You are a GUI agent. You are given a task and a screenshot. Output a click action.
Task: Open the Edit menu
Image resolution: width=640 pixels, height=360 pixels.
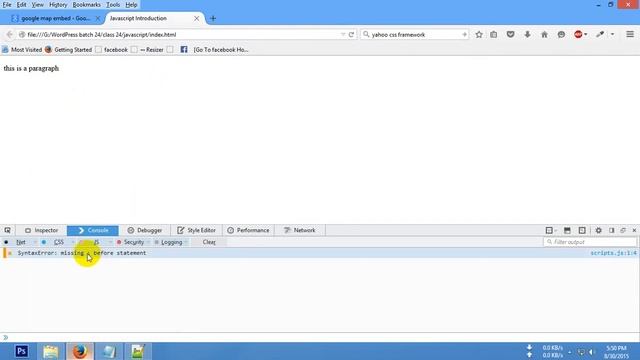pos(21,5)
